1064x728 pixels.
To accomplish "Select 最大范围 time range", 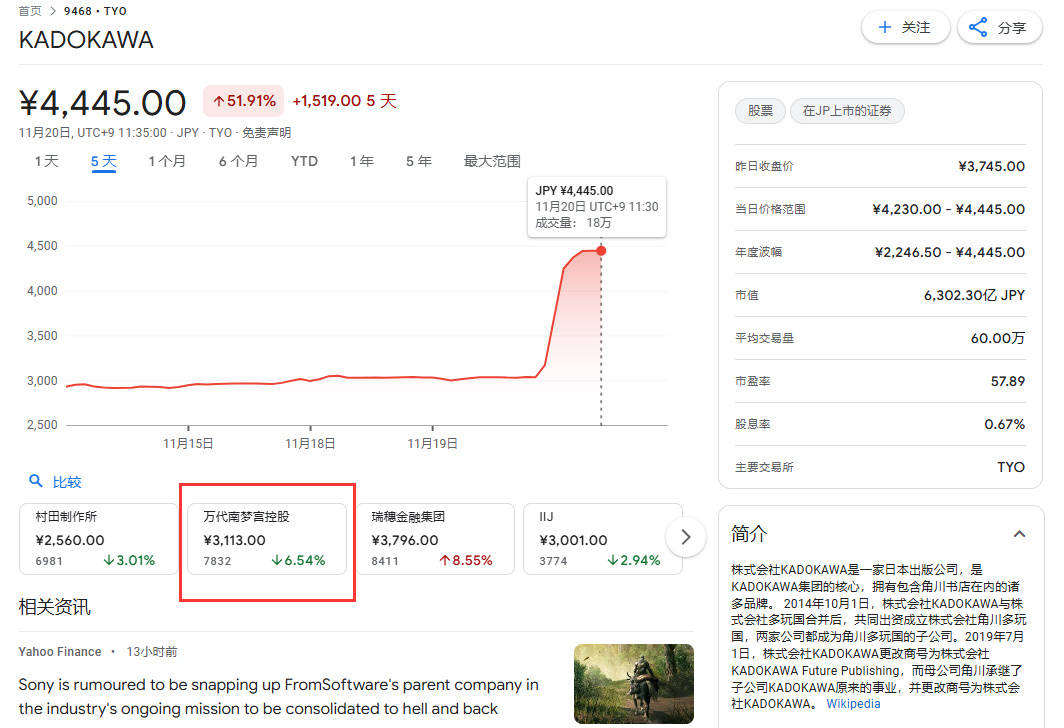I will [492, 161].
